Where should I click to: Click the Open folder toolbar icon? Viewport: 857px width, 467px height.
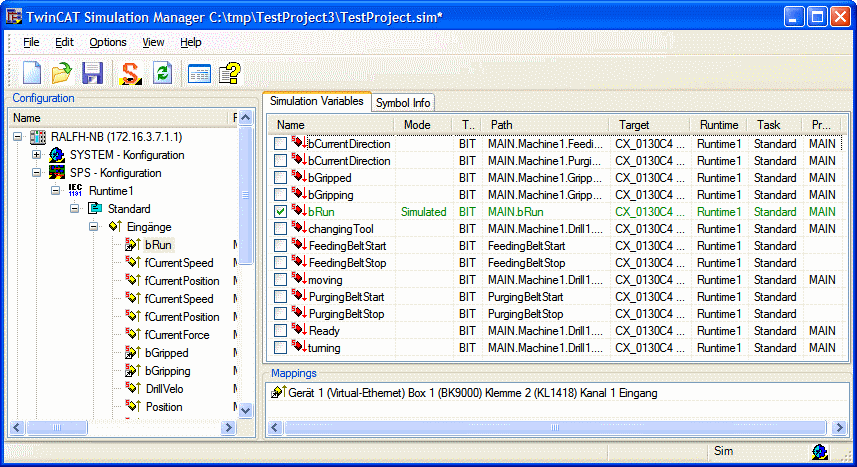coord(62,73)
